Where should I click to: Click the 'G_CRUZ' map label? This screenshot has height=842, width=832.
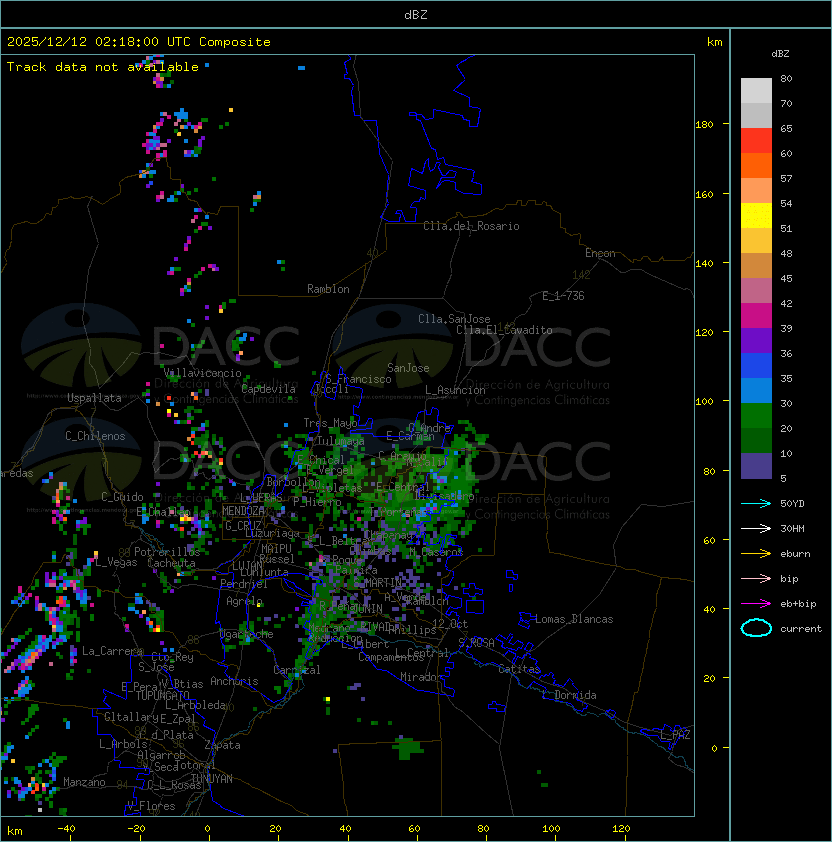tap(243, 526)
